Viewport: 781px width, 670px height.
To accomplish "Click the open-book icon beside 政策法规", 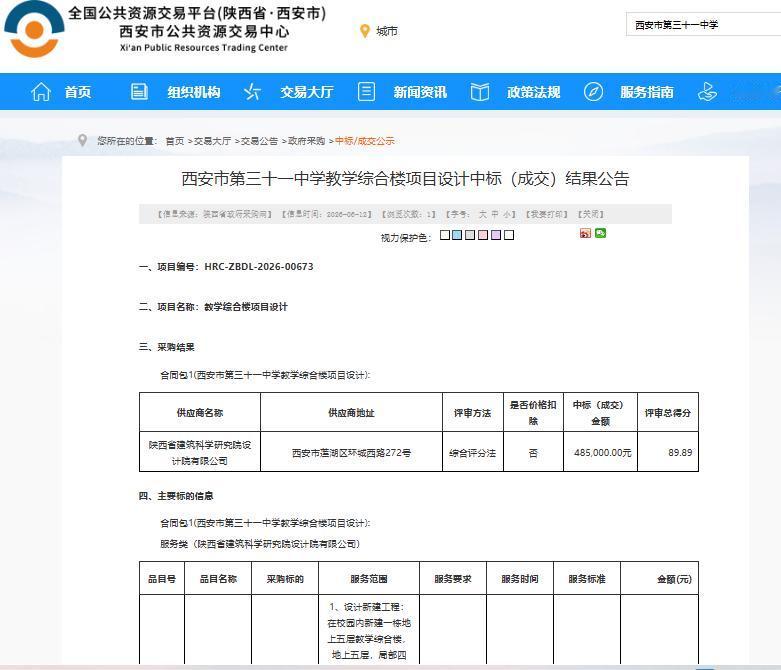I will pyautogui.click(x=480, y=92).
